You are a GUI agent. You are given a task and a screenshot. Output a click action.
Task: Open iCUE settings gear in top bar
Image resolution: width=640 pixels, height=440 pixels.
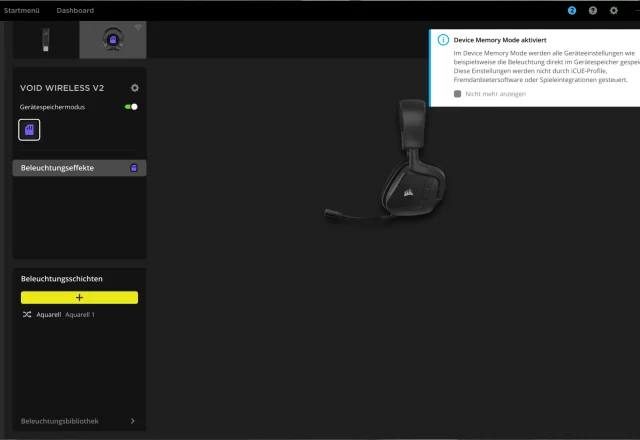coord(614,10)
